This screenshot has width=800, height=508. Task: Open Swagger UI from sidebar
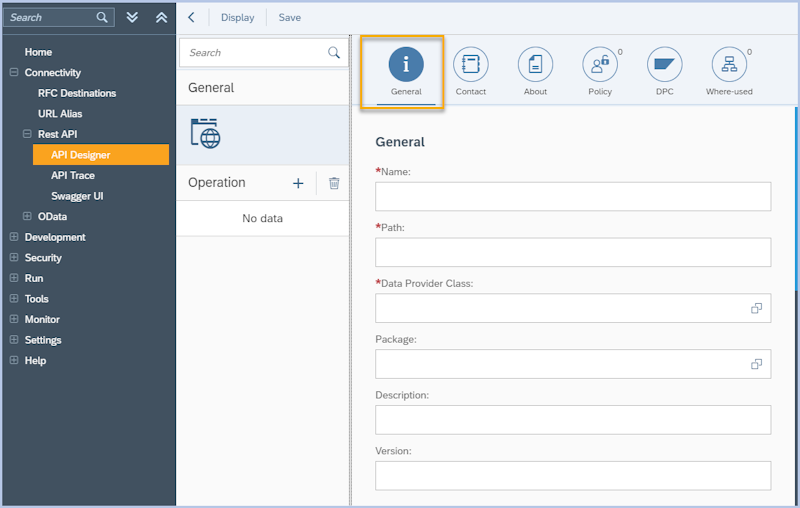click(77, 196)
